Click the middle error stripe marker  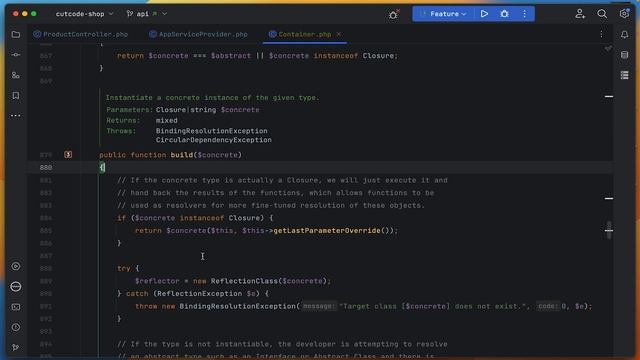pos(609,198)
